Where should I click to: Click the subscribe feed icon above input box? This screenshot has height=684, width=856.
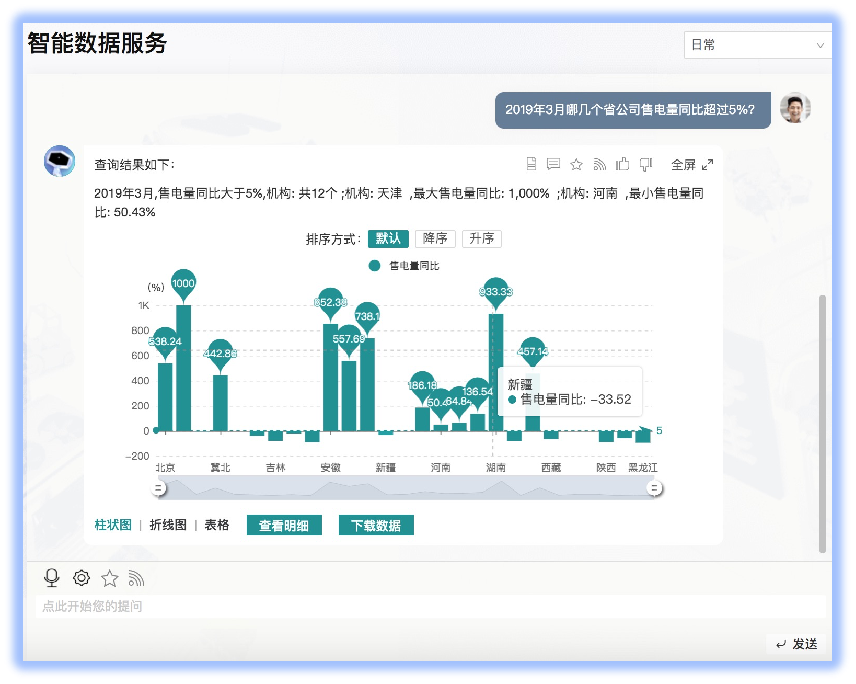coord(137,578)
